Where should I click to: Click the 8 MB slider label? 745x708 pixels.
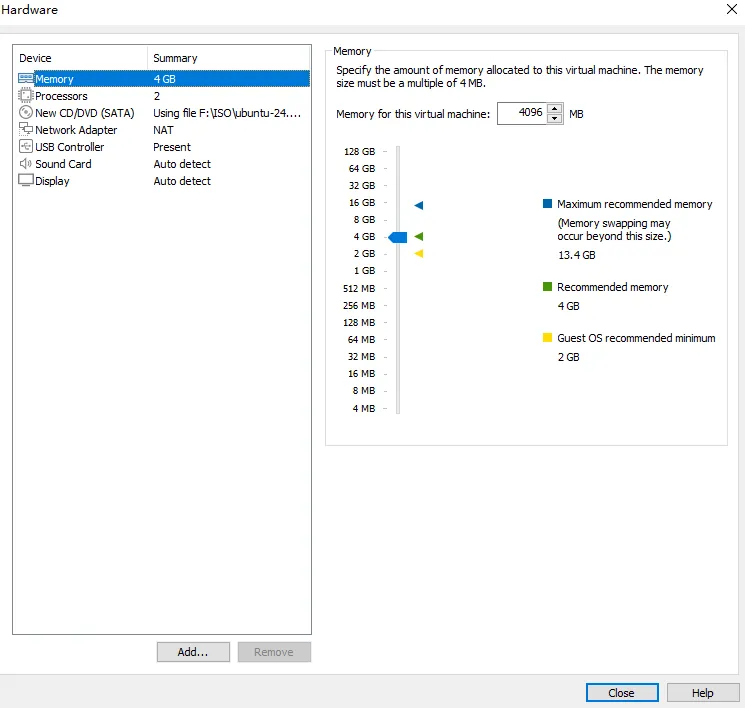tap(363, 391)
